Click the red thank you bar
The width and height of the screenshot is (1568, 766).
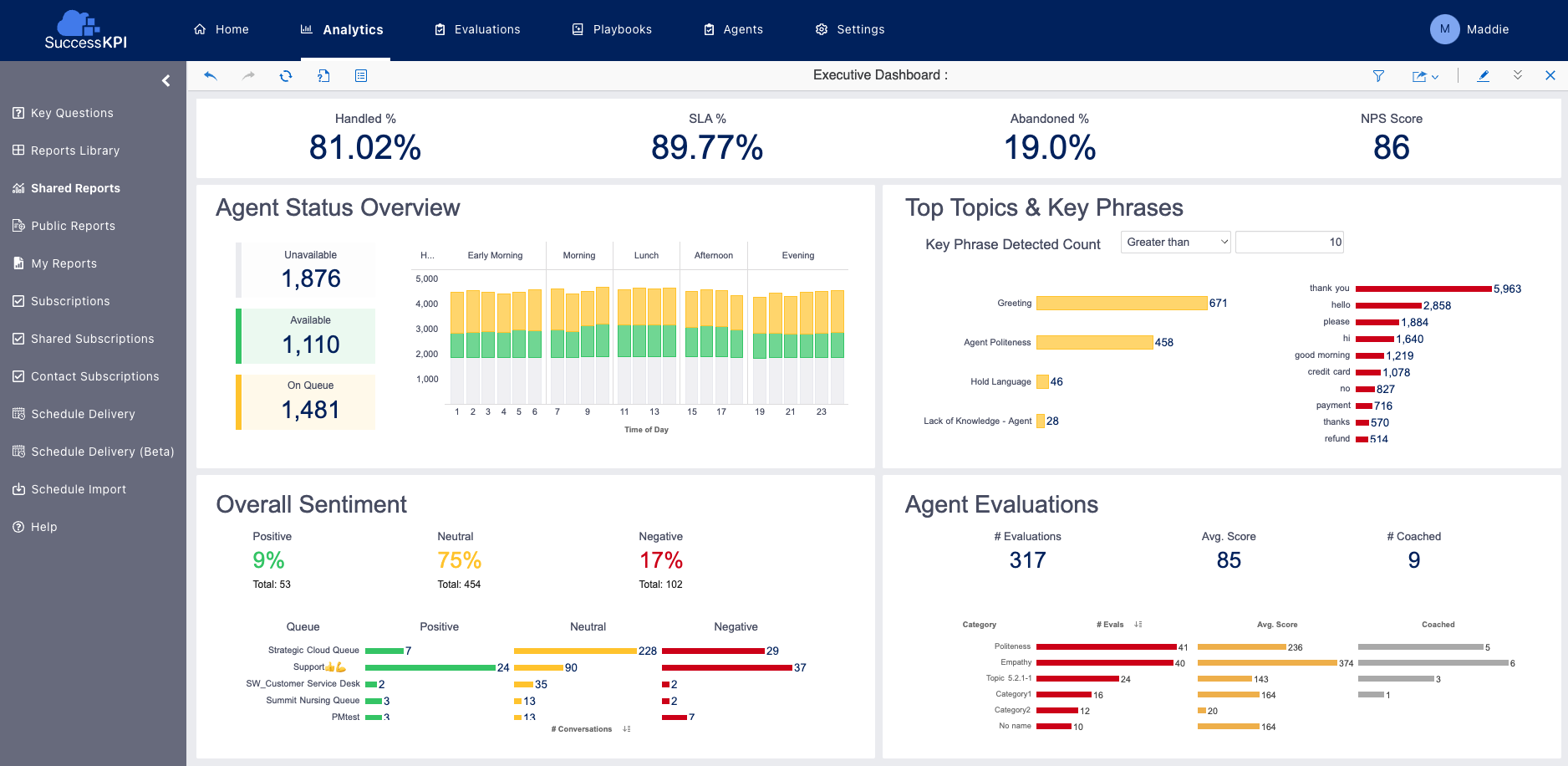(1423, 289)
